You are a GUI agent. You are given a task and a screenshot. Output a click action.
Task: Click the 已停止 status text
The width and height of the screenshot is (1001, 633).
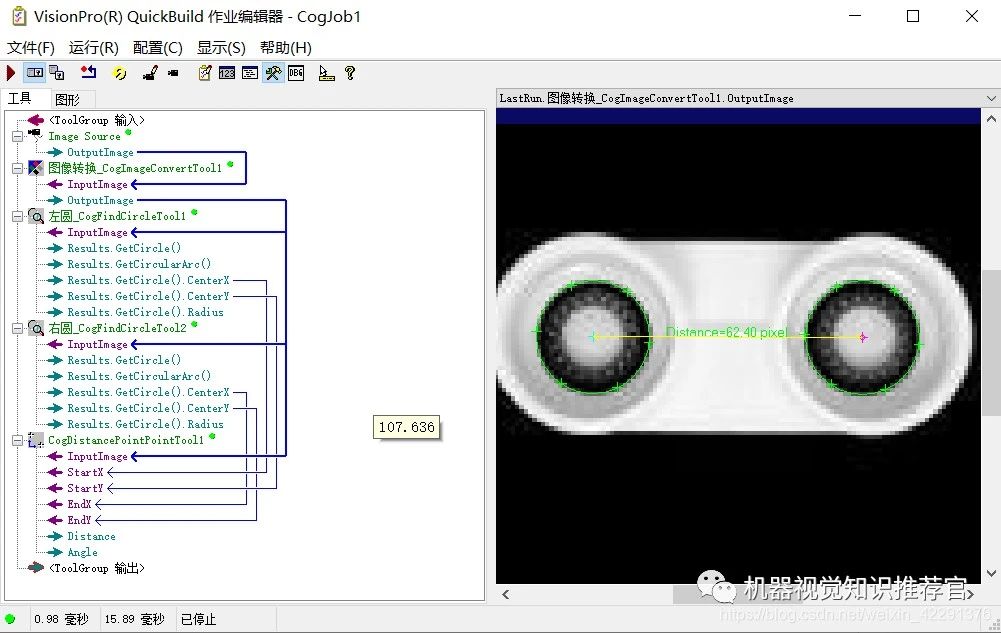[x=199, y=619]
